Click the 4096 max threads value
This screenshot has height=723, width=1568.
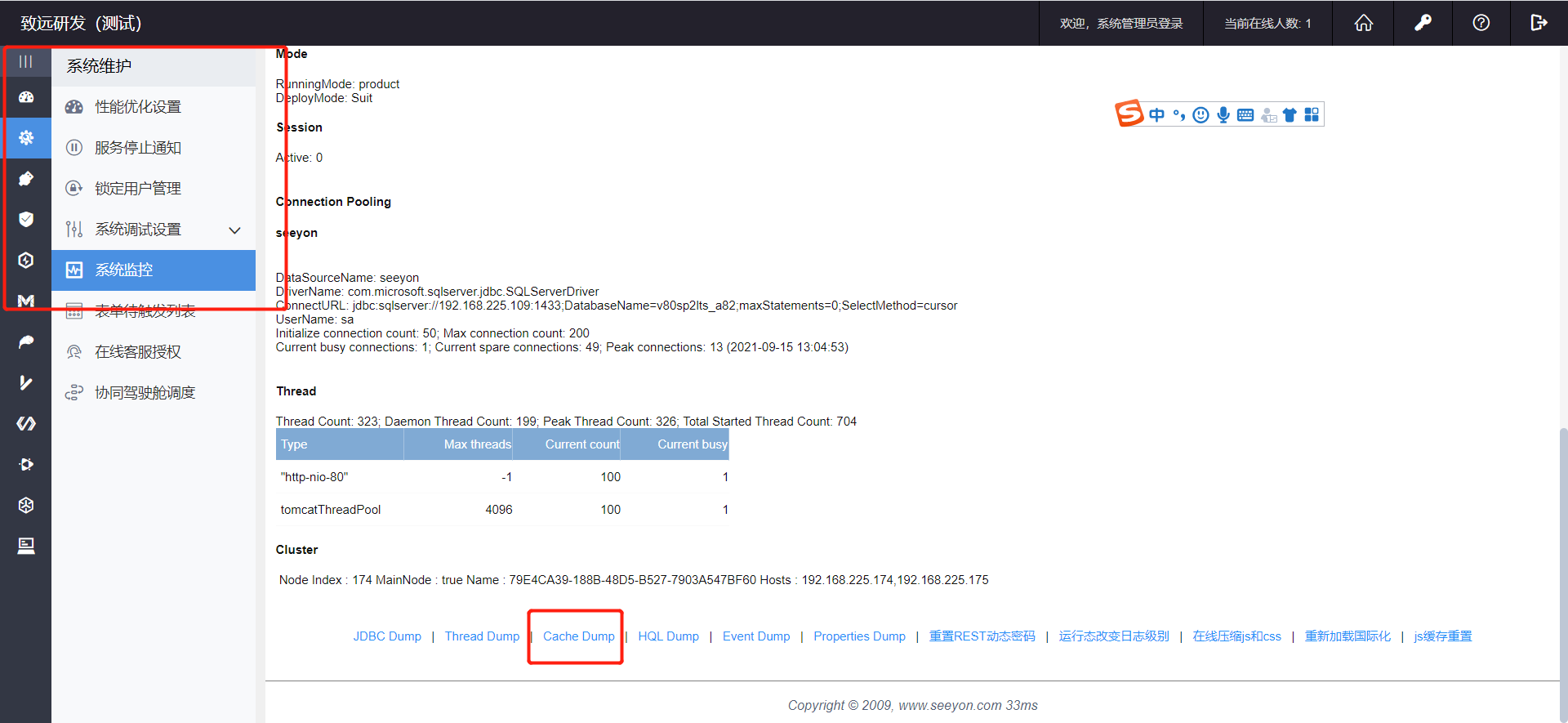(499, 510)
